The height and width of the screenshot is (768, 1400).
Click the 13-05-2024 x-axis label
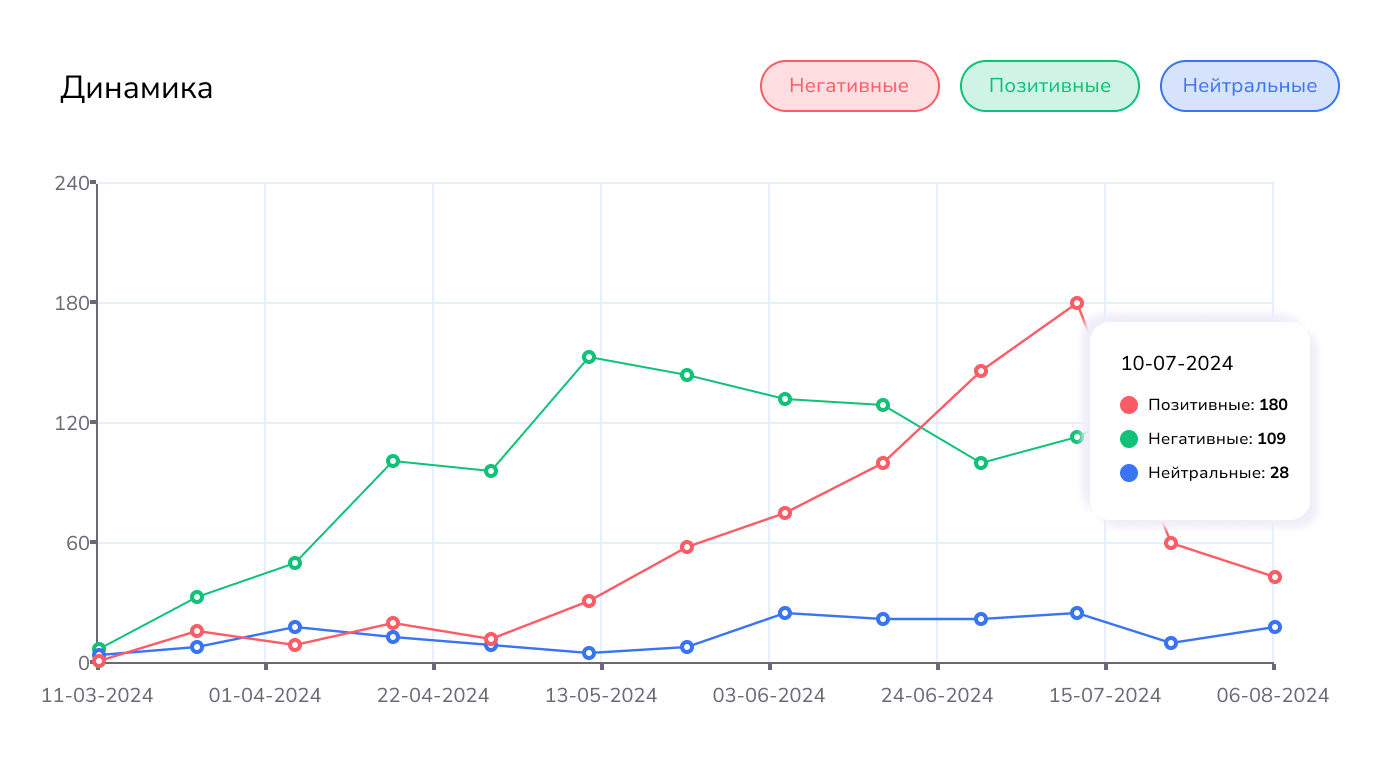point(601,695)
